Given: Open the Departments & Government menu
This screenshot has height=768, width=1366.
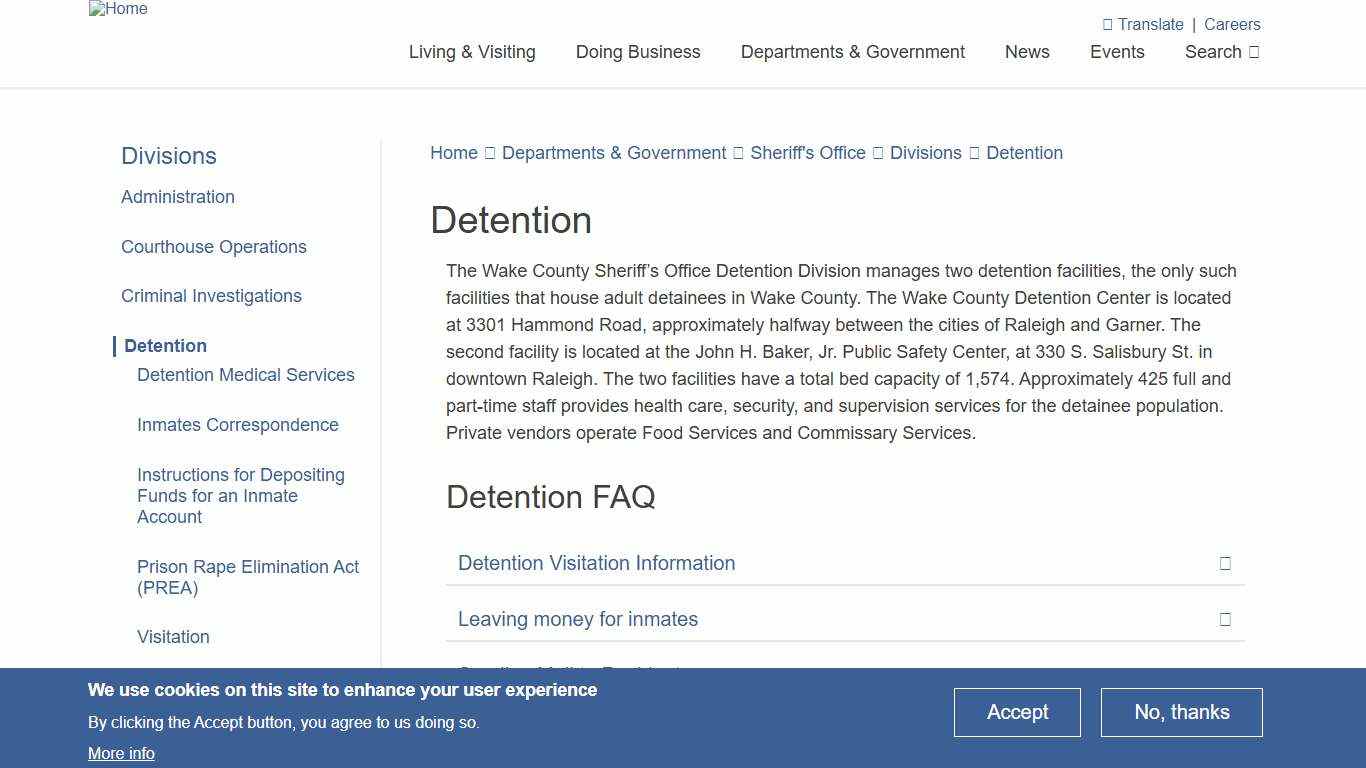Looking at the screenshot, I should pos(852,52).
